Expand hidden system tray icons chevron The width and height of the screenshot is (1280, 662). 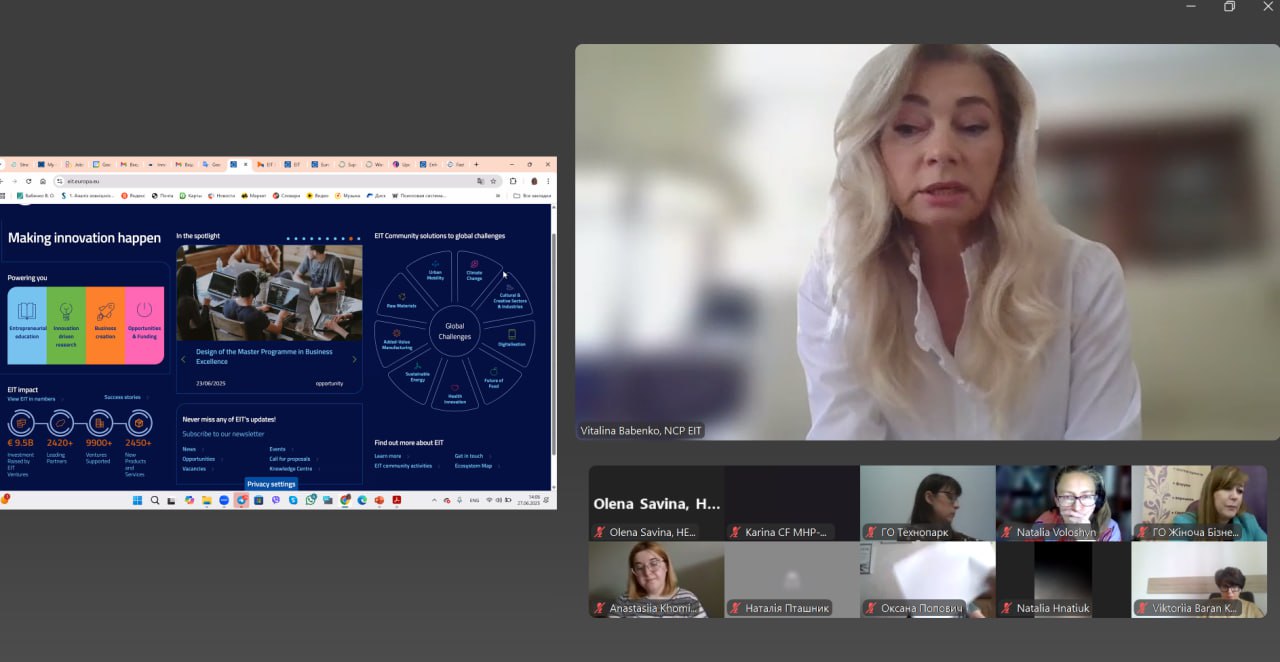(x=433, y=500)
